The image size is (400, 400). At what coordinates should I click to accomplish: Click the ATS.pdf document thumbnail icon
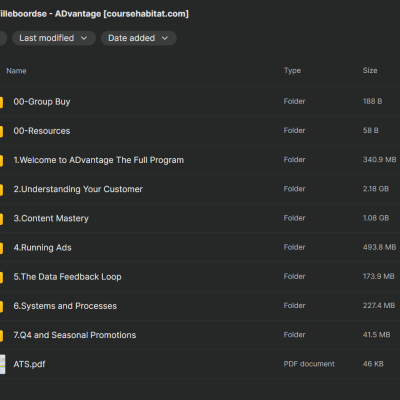tap(2, 364)
